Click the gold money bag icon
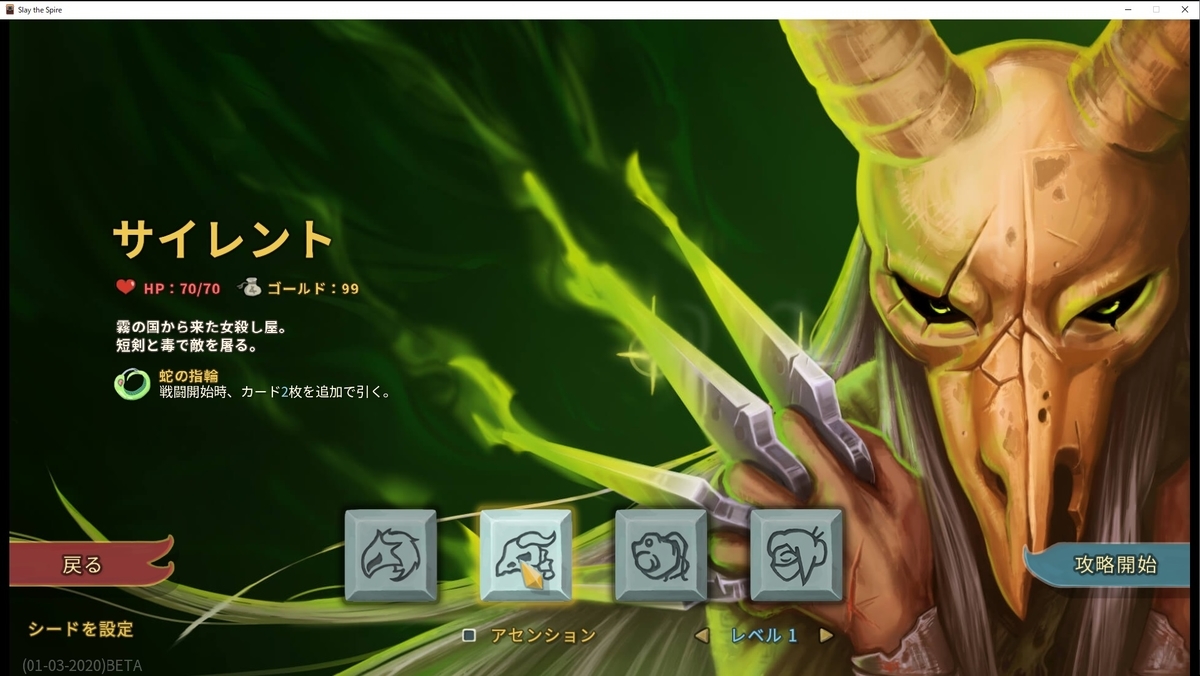Viewport: 1200px width, 676px height. pyautogui.click(x=250, y=287)
